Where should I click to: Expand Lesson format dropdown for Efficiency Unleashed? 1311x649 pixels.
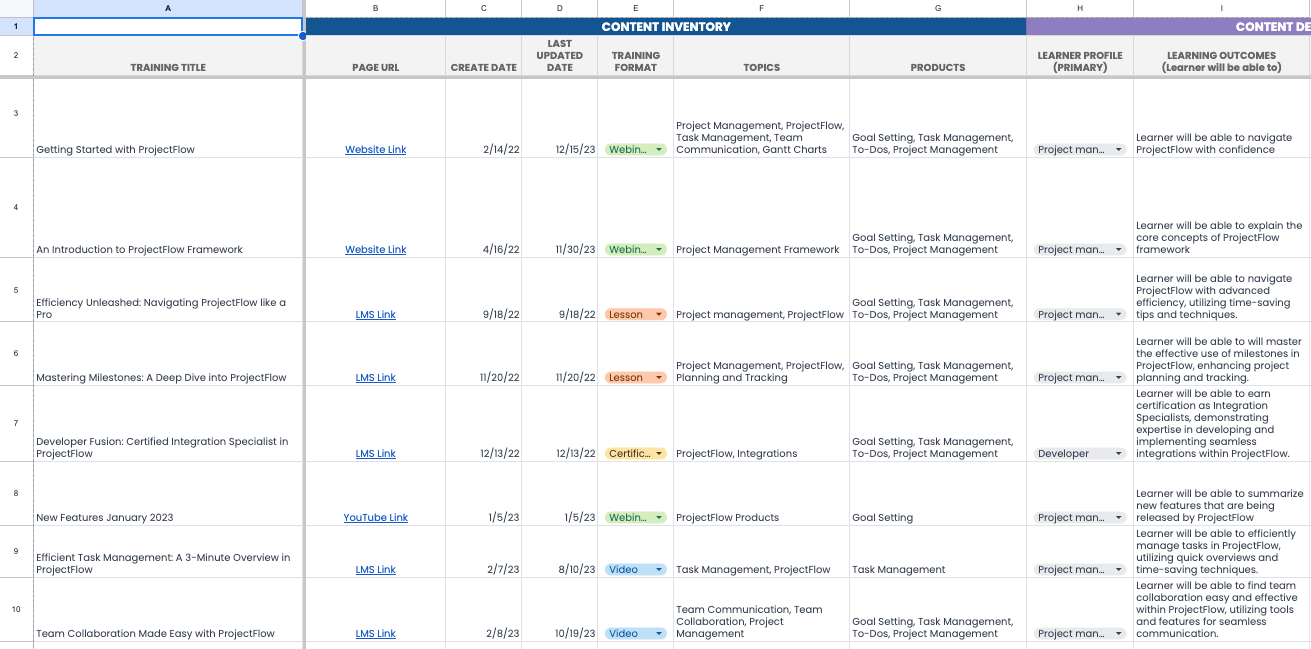click(635, 315)
